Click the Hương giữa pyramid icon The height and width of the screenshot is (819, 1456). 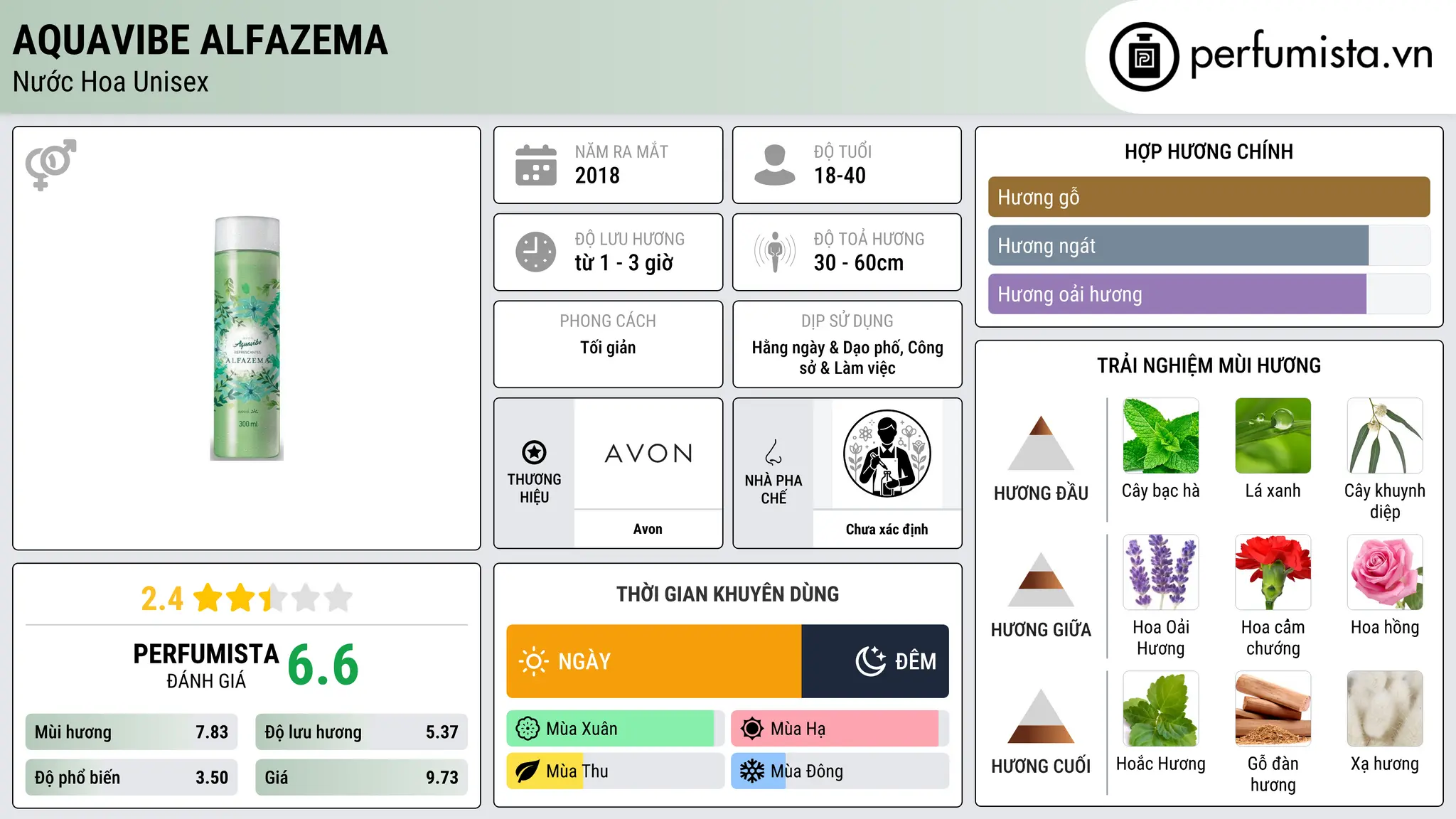[x=1041, y=579]
